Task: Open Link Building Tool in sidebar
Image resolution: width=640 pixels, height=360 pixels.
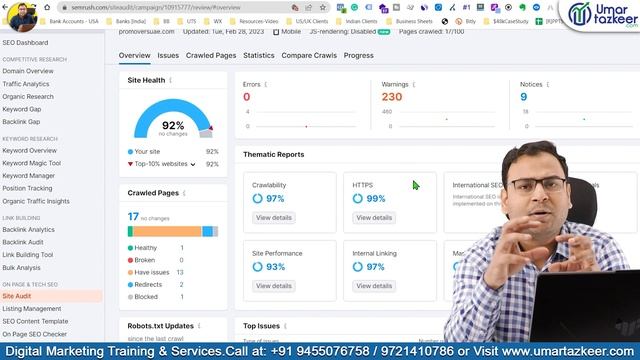Action: click(28, 255)
